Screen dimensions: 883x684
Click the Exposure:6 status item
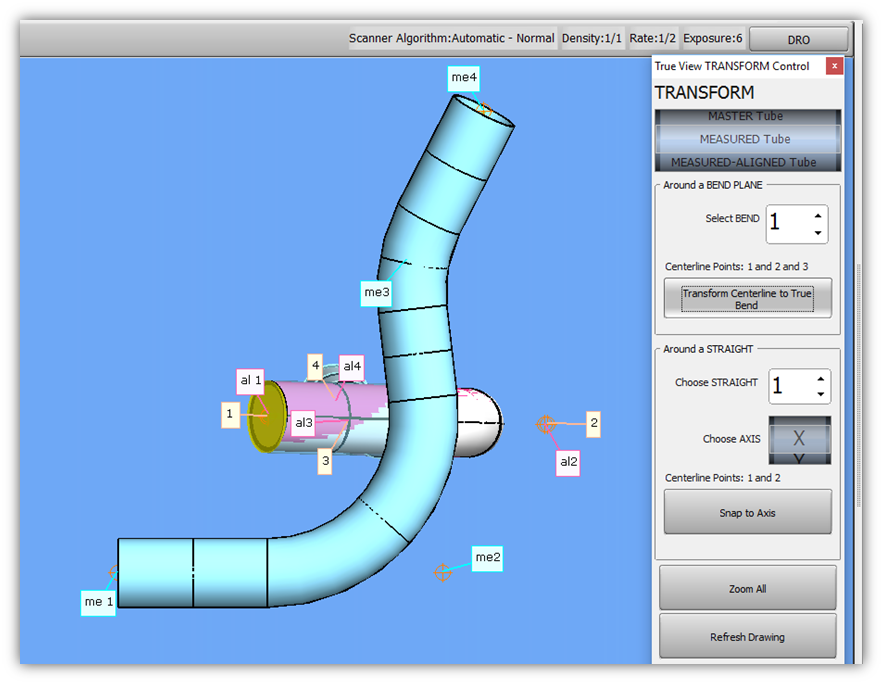pyautogui.click(x=712, y=39)
